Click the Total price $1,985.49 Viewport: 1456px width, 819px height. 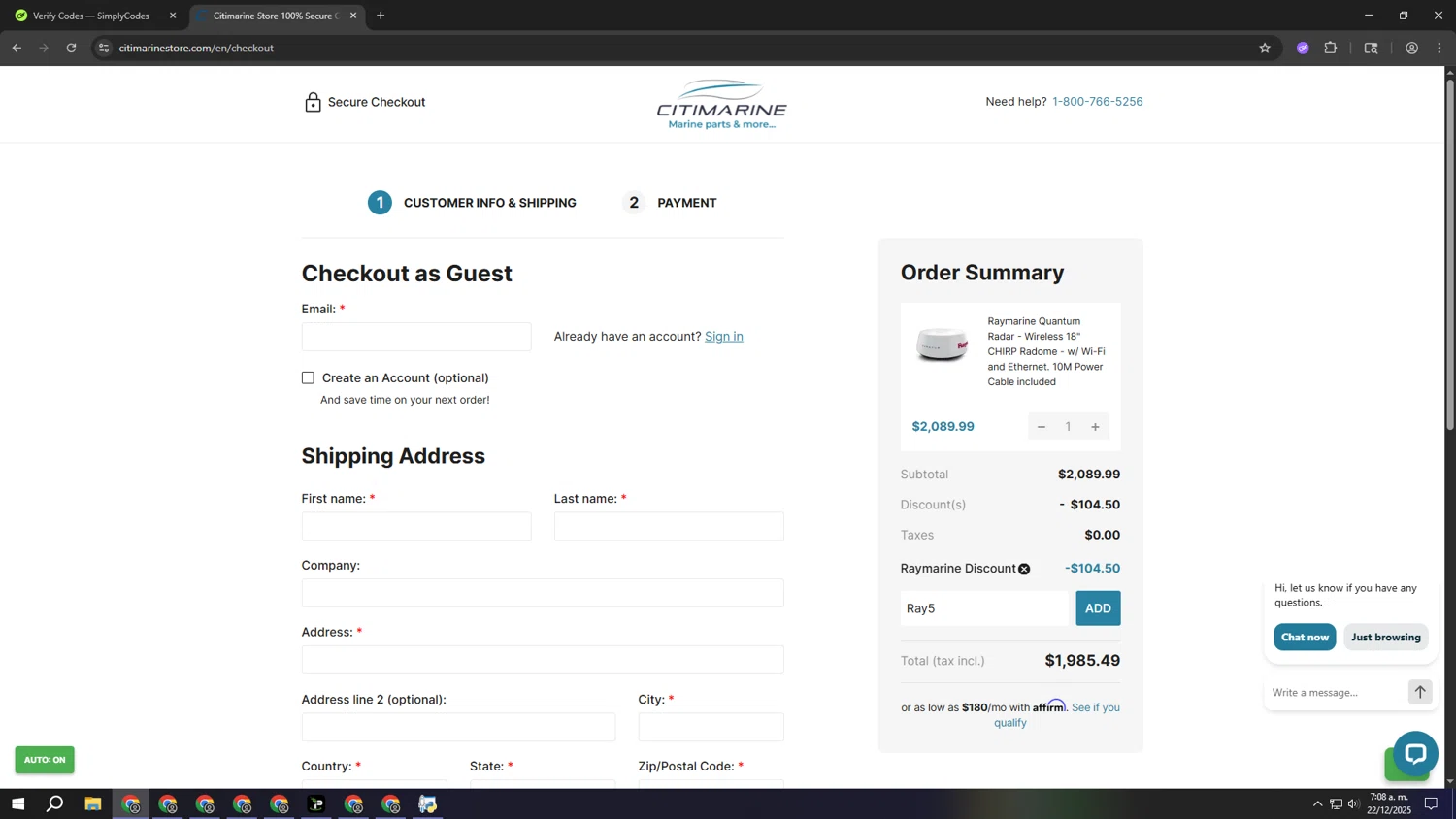pos(1082,661)
